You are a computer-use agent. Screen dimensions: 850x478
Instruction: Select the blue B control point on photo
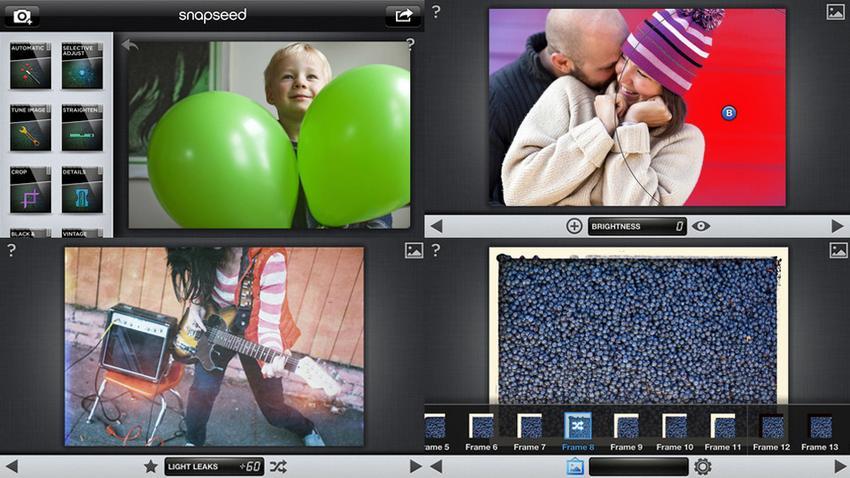(x=728, y=114)
